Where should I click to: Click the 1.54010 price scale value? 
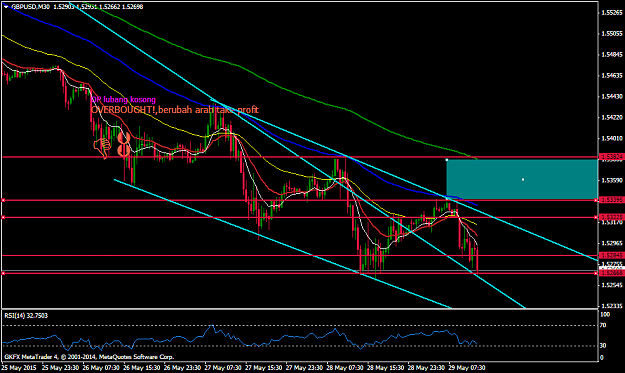(612, 138)
